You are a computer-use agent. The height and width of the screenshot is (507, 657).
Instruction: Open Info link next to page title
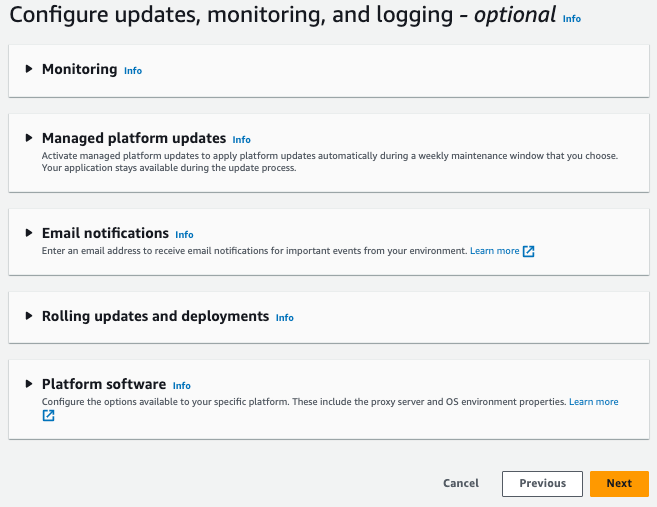(571, 19)
